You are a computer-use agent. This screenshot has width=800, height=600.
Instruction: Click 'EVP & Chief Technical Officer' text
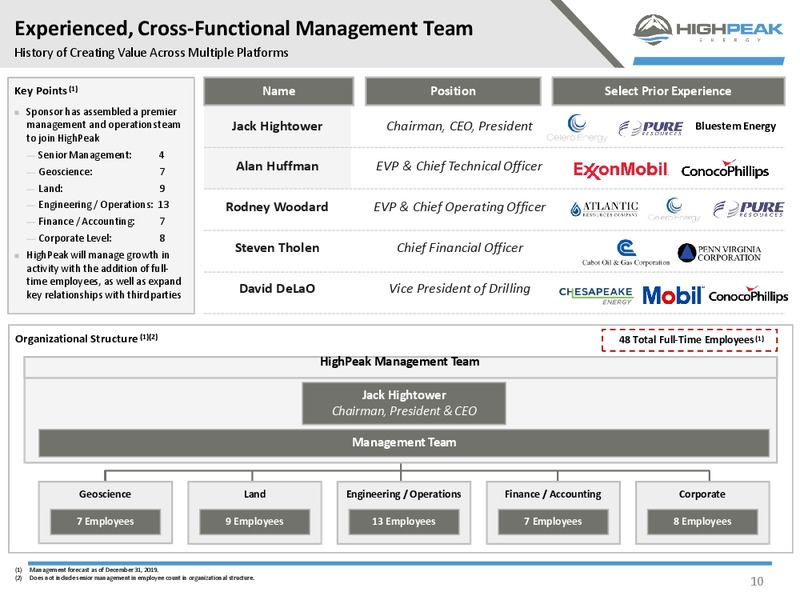tap(459, 166)
